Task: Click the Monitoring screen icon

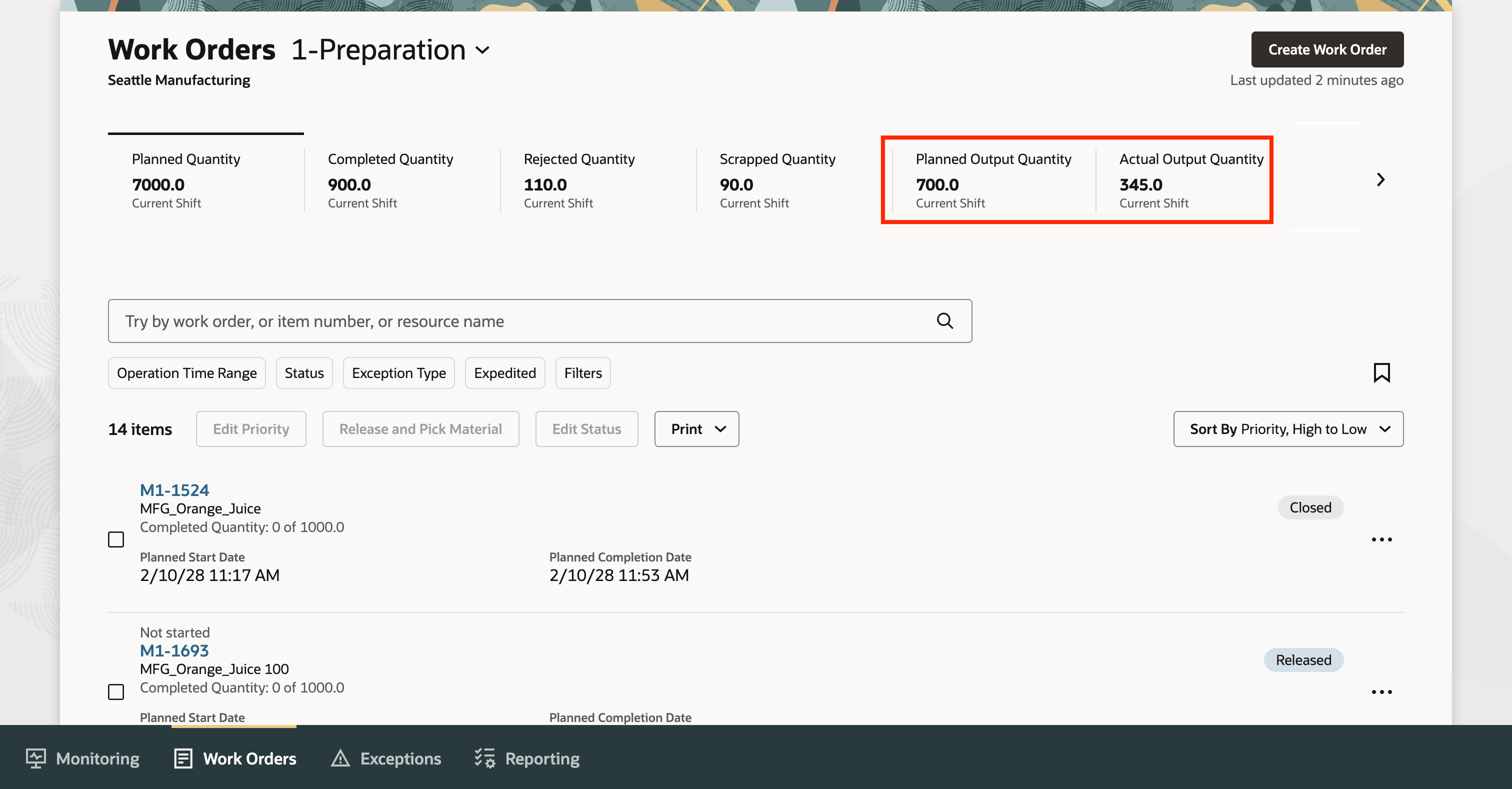Action: pyautogui.click(x=36, y=758)
